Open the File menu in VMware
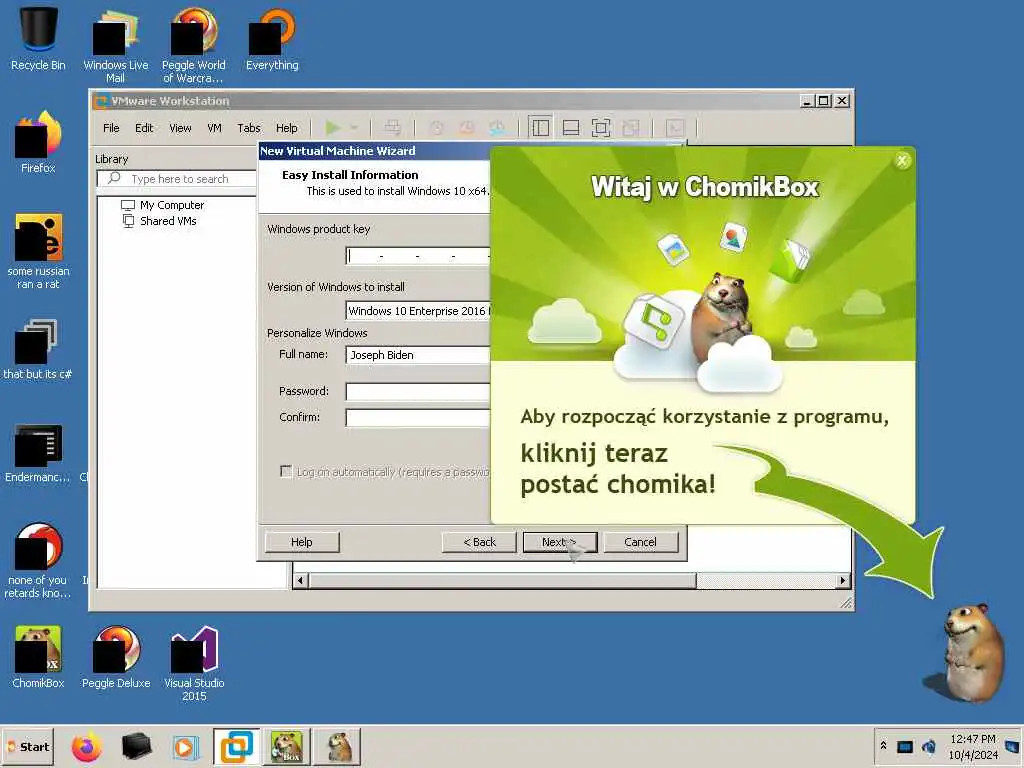Image resolution: width=1024 pixels, height=768 pixels. [111, 128]
